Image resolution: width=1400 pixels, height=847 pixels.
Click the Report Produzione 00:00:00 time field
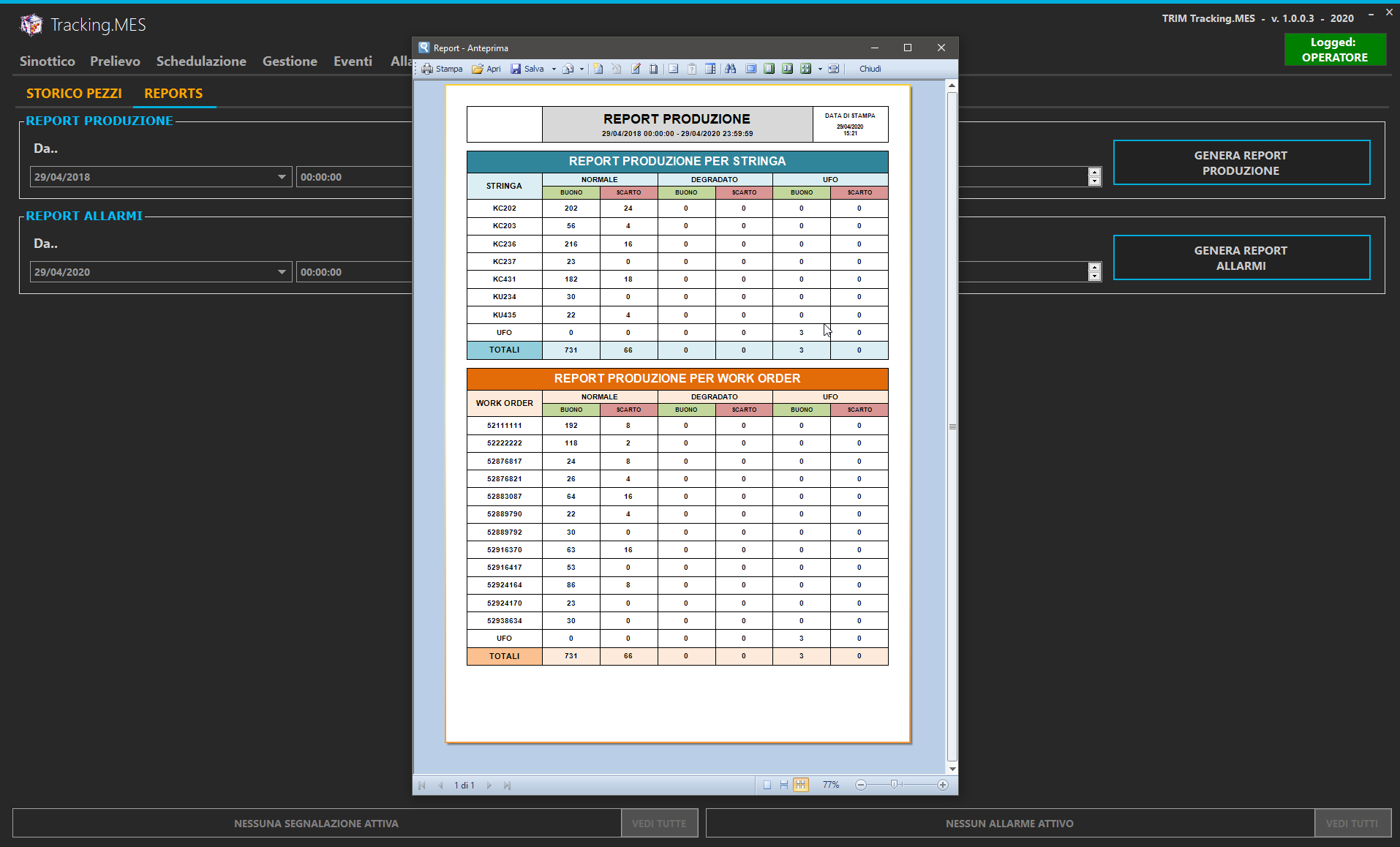354,177
